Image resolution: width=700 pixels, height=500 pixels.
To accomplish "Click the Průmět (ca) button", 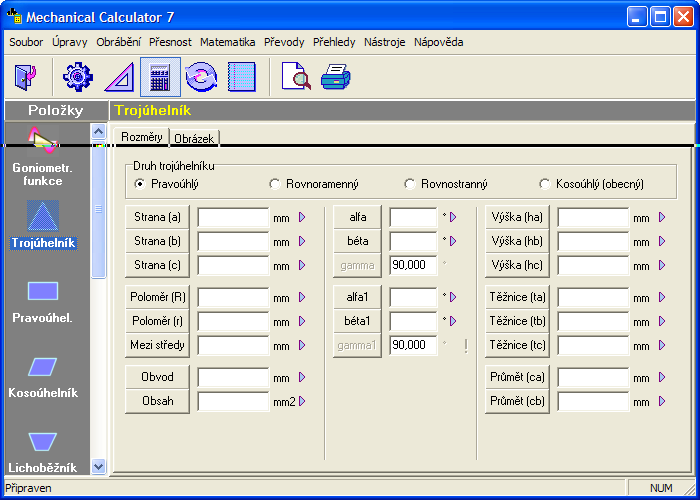I will tap(517, 377).
